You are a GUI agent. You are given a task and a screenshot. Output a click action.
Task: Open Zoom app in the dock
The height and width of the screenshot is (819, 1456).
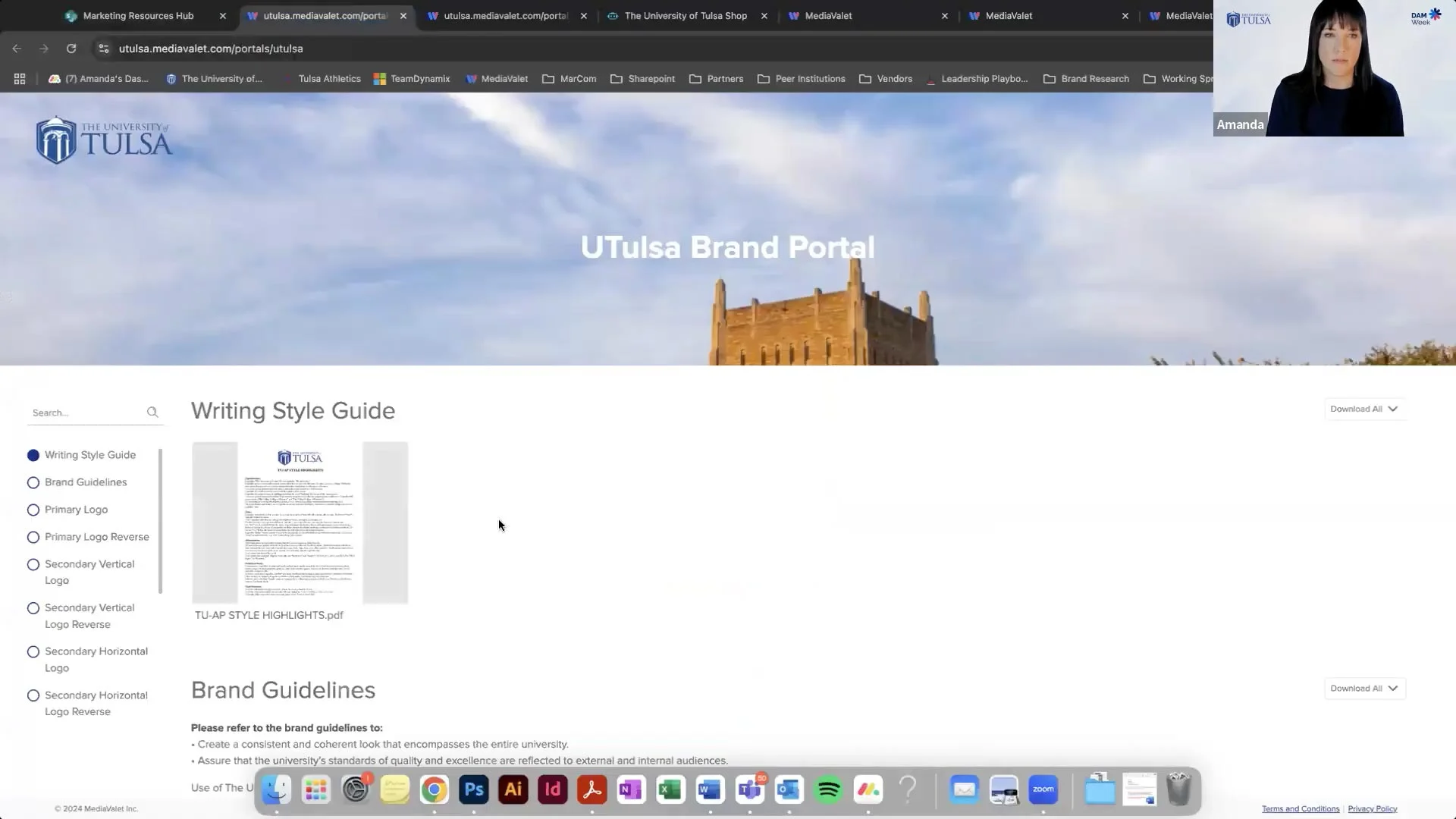tap(1043, 790)
